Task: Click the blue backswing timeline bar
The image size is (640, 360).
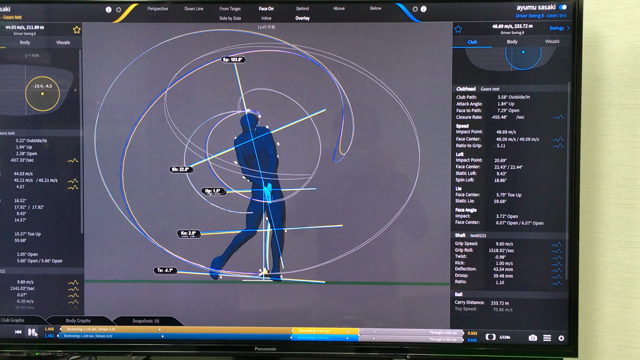Action: point(175,336)
